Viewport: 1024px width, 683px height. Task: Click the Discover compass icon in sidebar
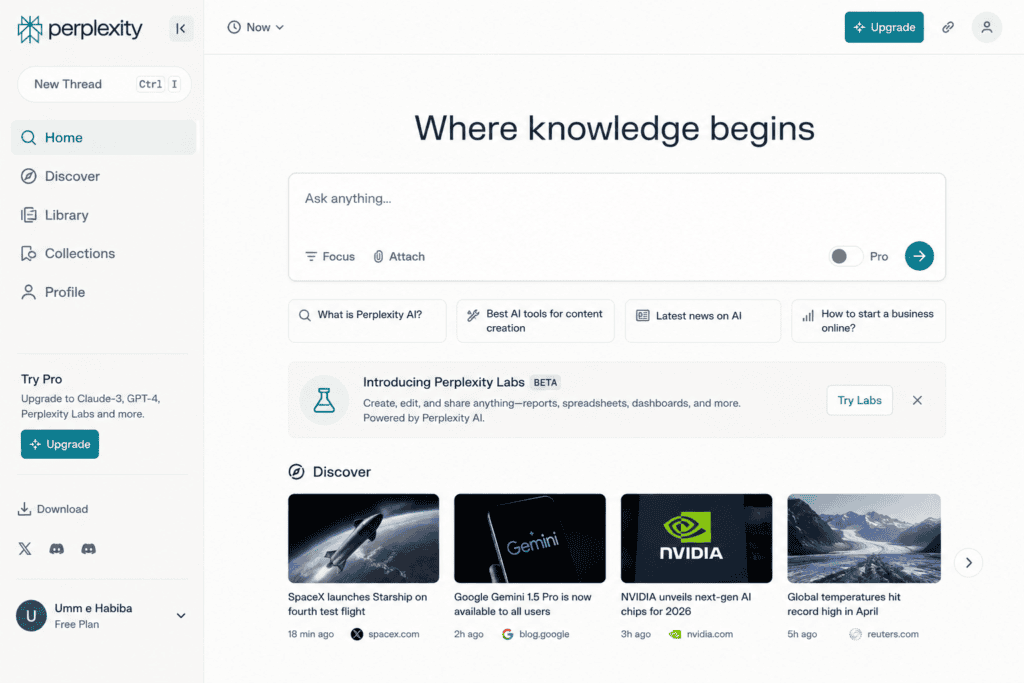[28, 176]
